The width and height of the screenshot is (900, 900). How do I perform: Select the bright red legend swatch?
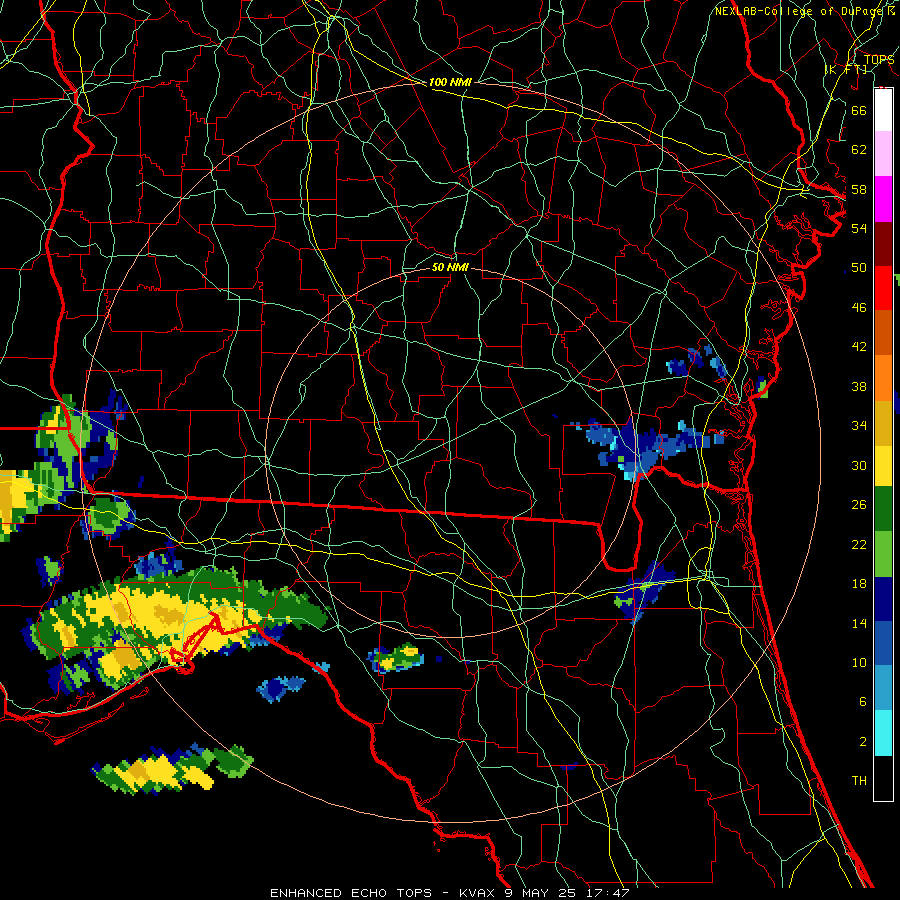pos(883,288)
